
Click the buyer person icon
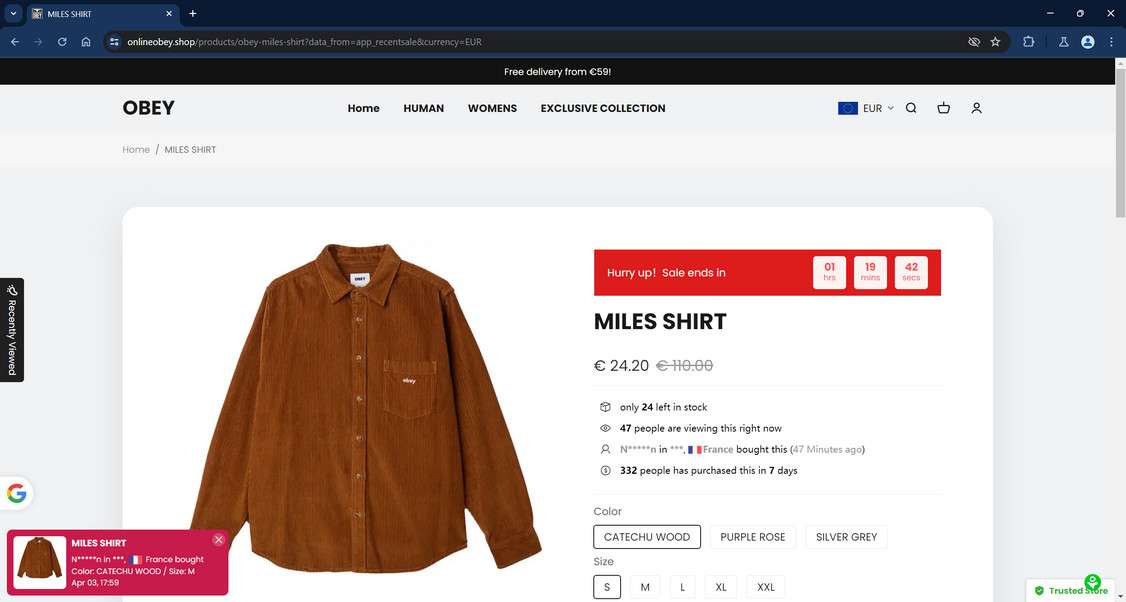click(x=605, y=450)
